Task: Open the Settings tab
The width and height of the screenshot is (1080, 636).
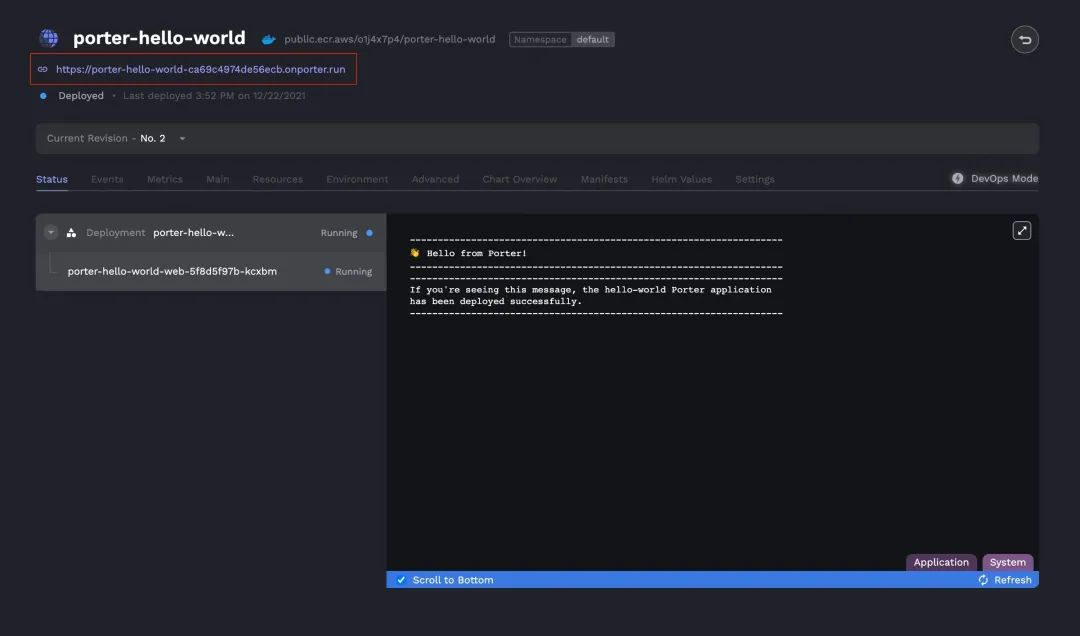Action: click(x=754, y=179)
